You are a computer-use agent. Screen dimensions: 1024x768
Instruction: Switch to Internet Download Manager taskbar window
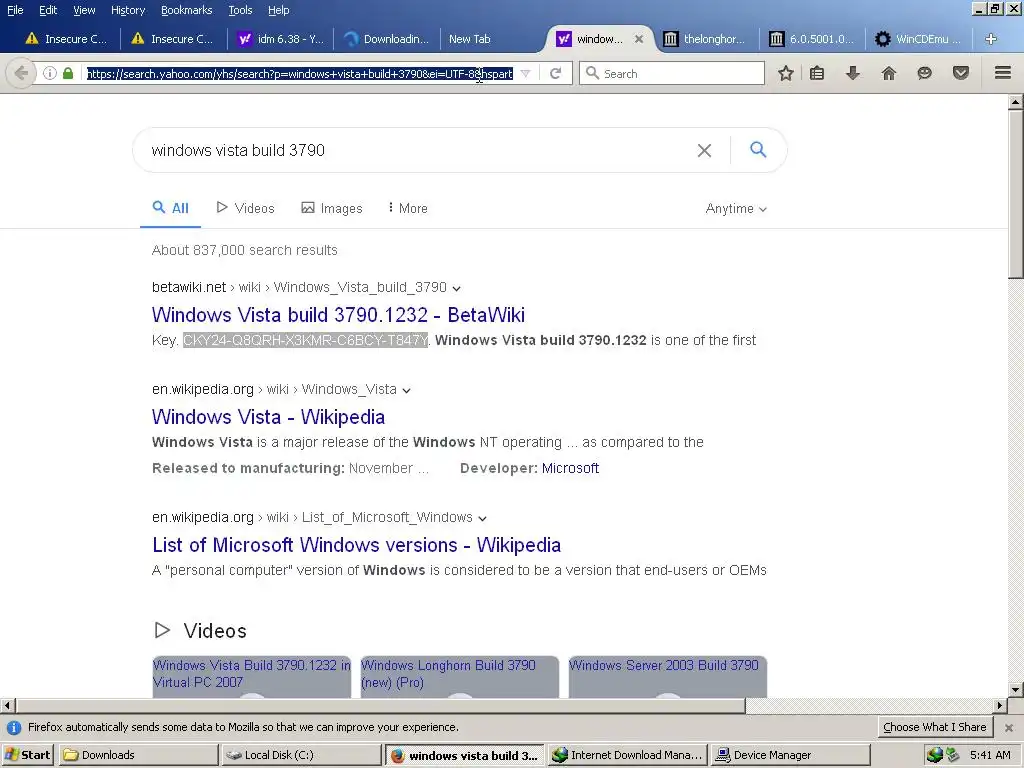coord(626,755)
